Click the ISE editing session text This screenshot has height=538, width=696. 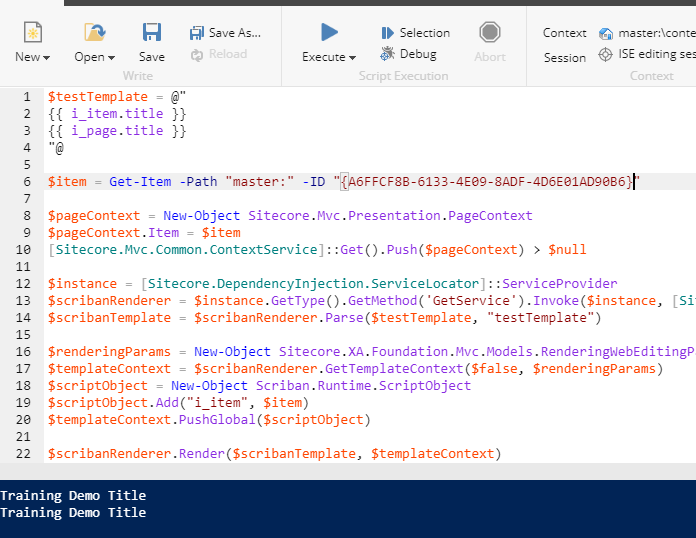pyautogui.click(x=657, y=54)
